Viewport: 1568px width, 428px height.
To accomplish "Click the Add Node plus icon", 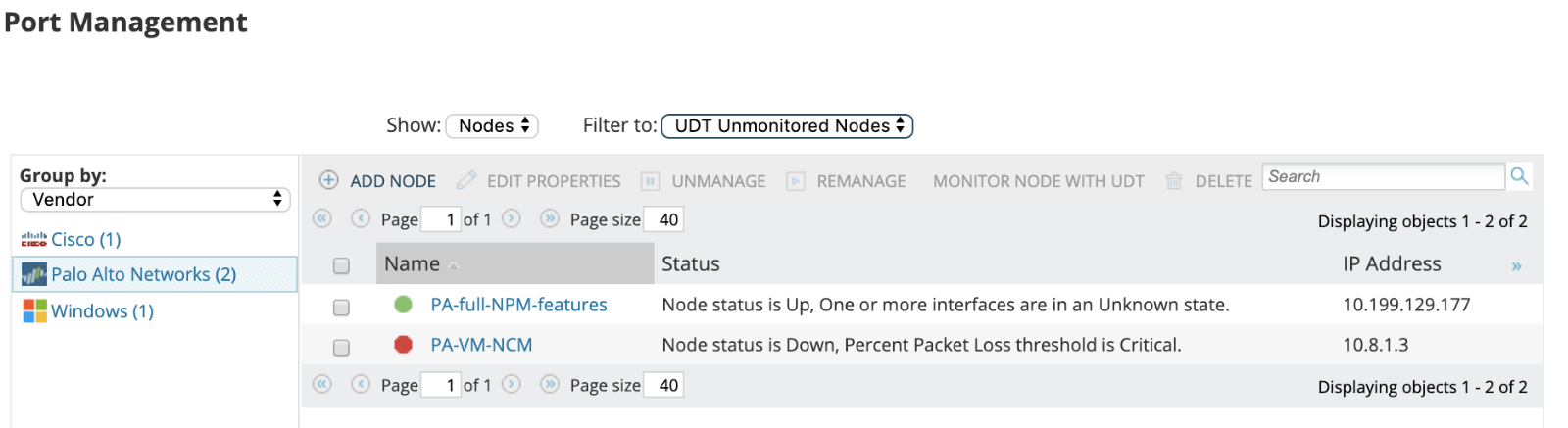I will pos(329,180).
